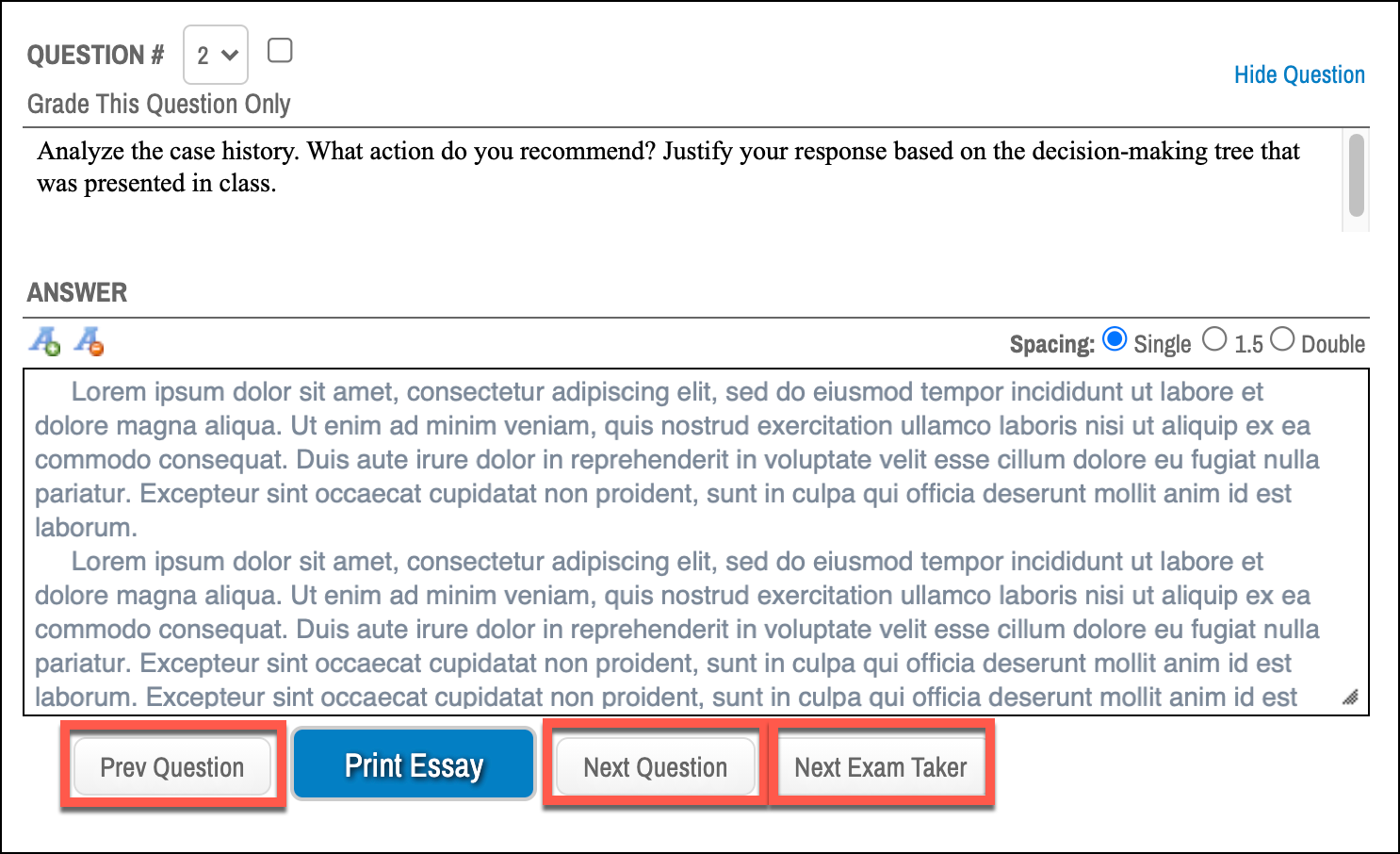The width and height of the screenshot is (1400, 854).
Task: Move to Next Exam Taker
Action: pos(881,767)
